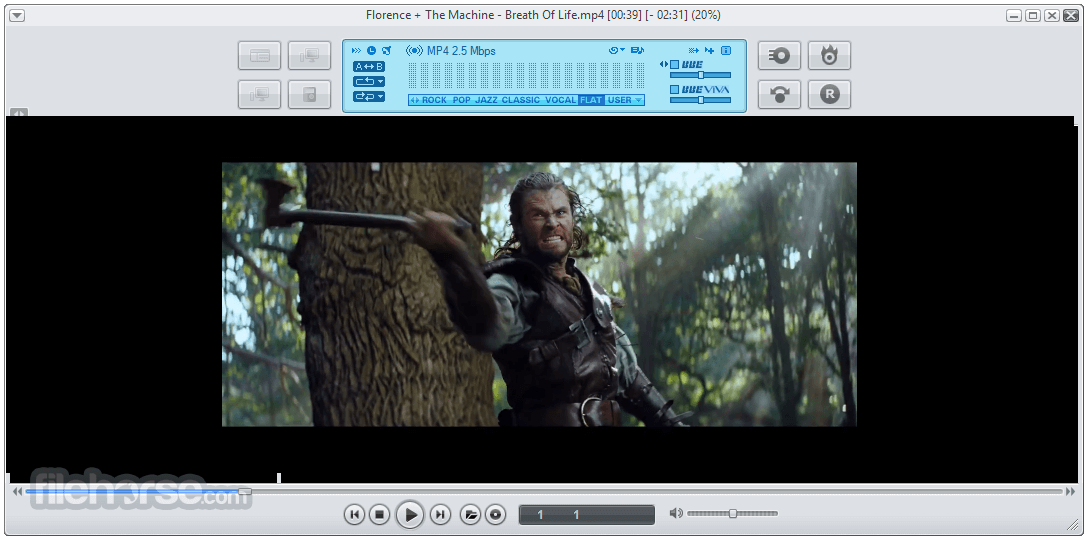Click the conversion arrow button

779,94
